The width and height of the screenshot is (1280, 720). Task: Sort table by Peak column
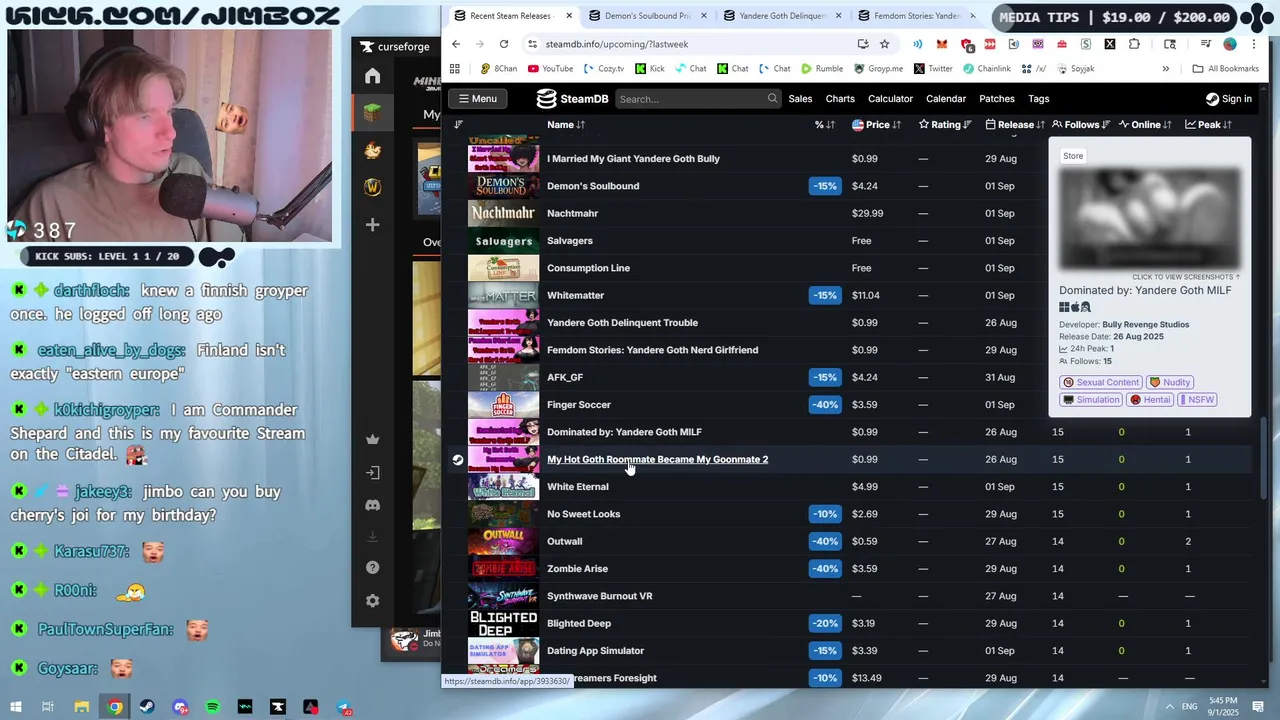tap(1208, 125)
